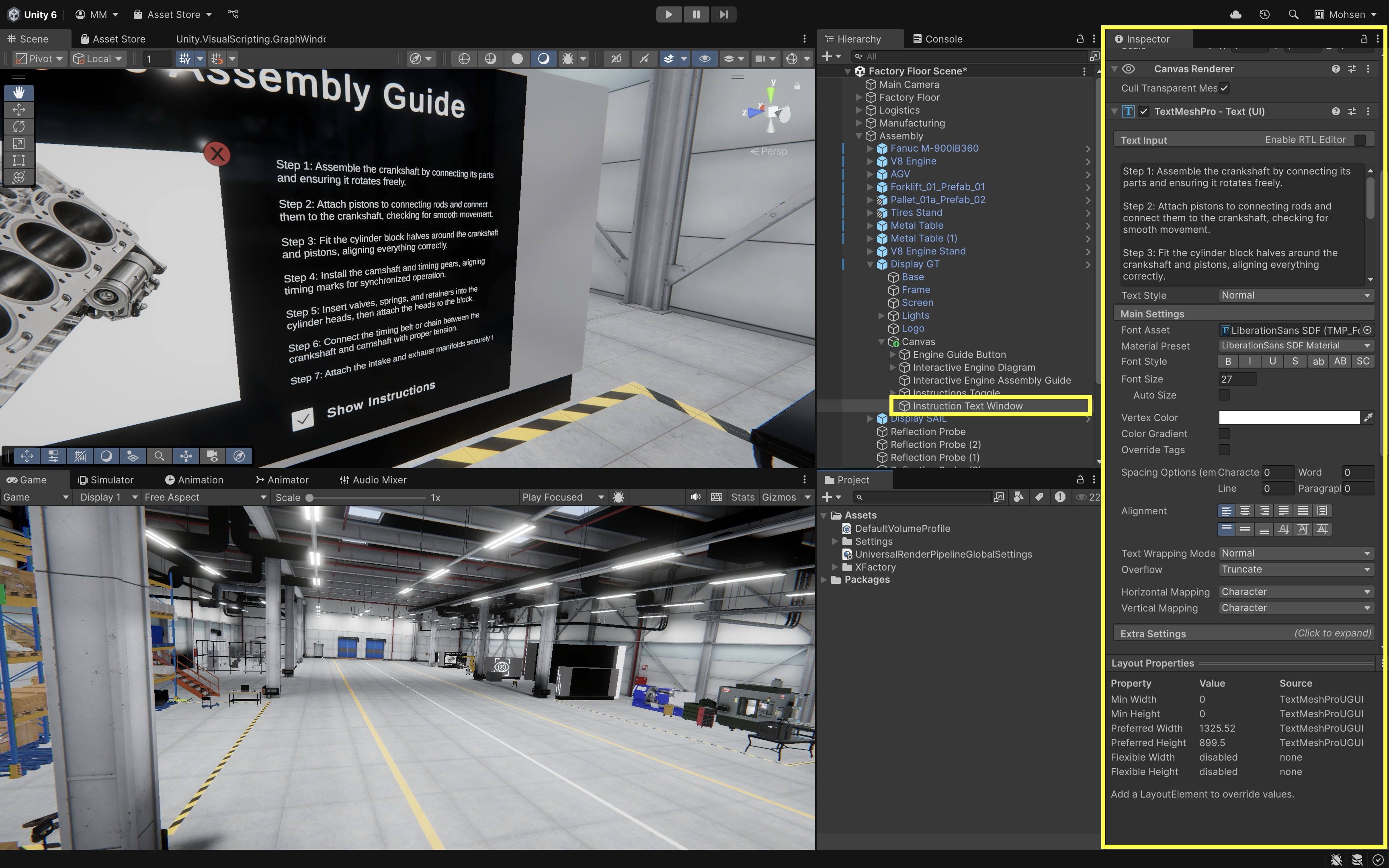The width and height of the screenshot is (1389, 868).
Task: Switch to the Animation tab
Action: (x=194, y=480)
